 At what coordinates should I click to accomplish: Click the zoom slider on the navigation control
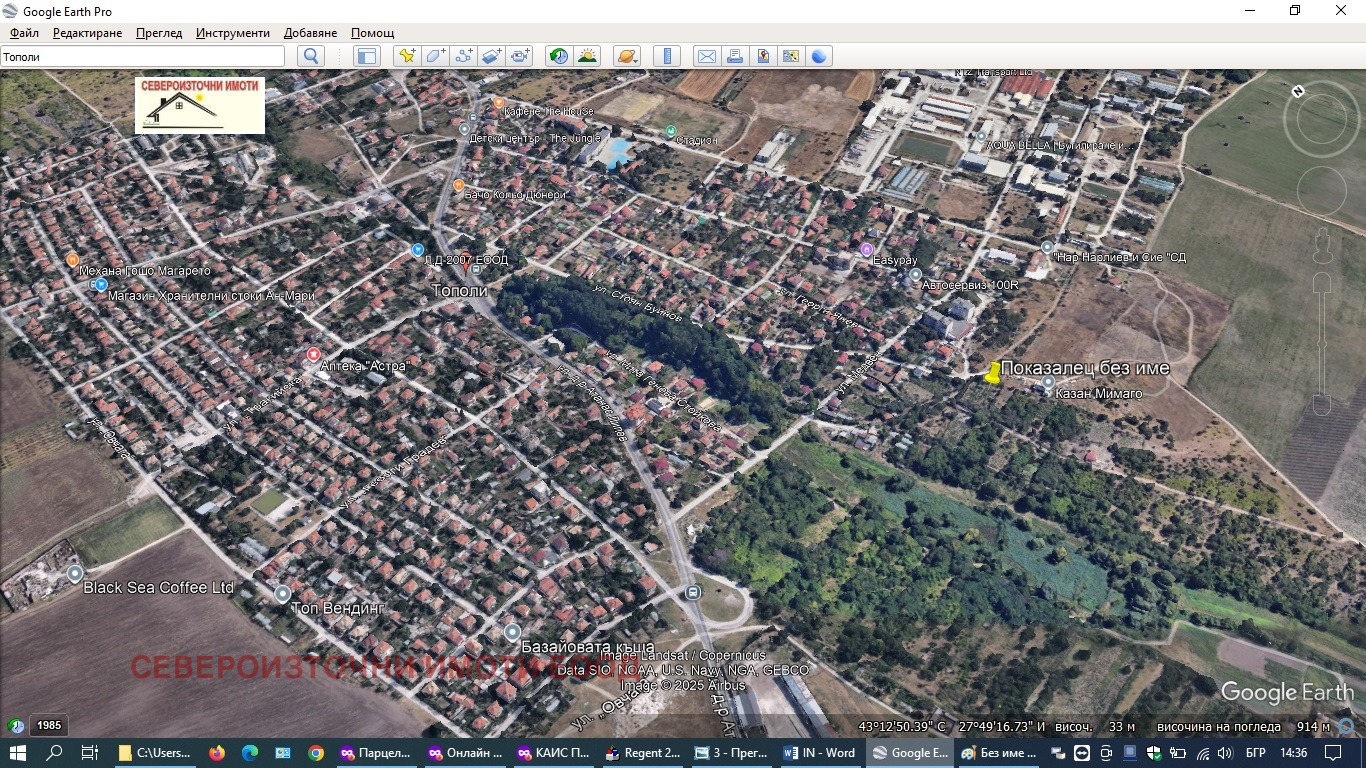click(1322, 340)
